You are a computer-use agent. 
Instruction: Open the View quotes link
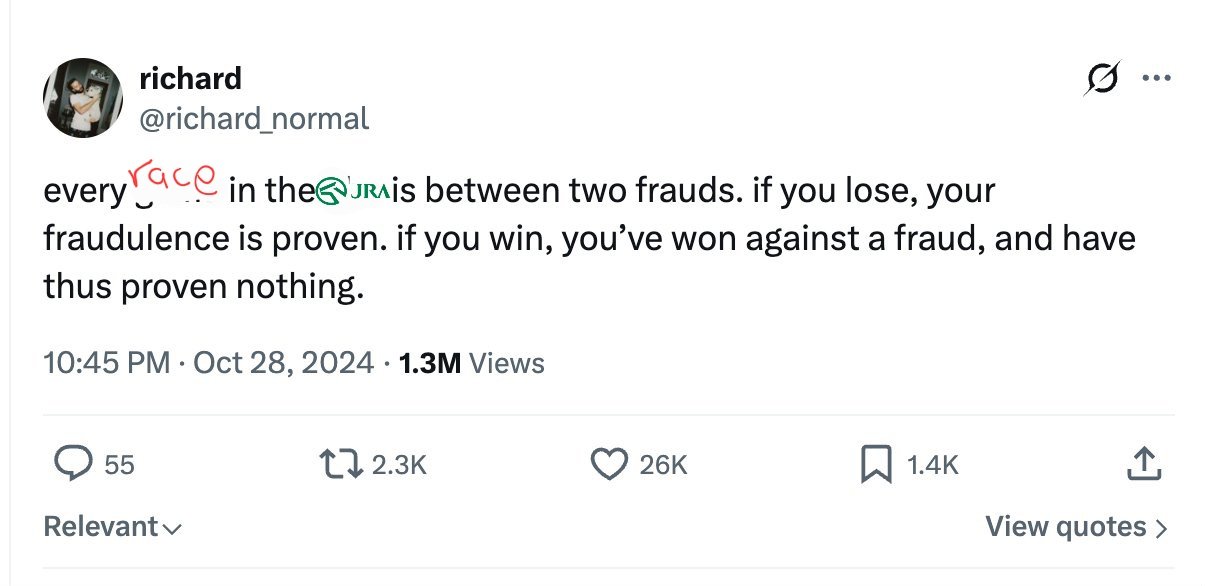(1076, 527)
